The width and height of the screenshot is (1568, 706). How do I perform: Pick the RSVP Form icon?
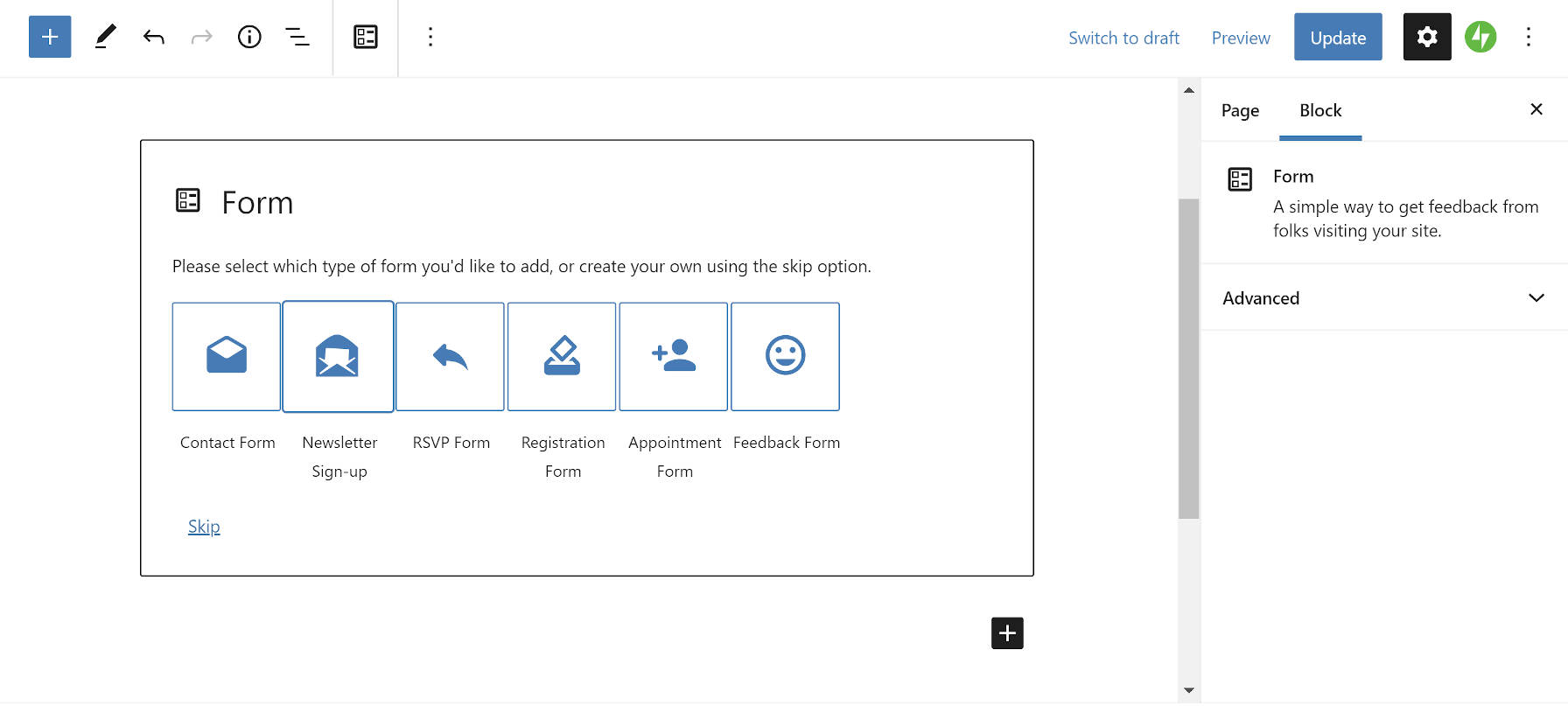tap(450, 356)
